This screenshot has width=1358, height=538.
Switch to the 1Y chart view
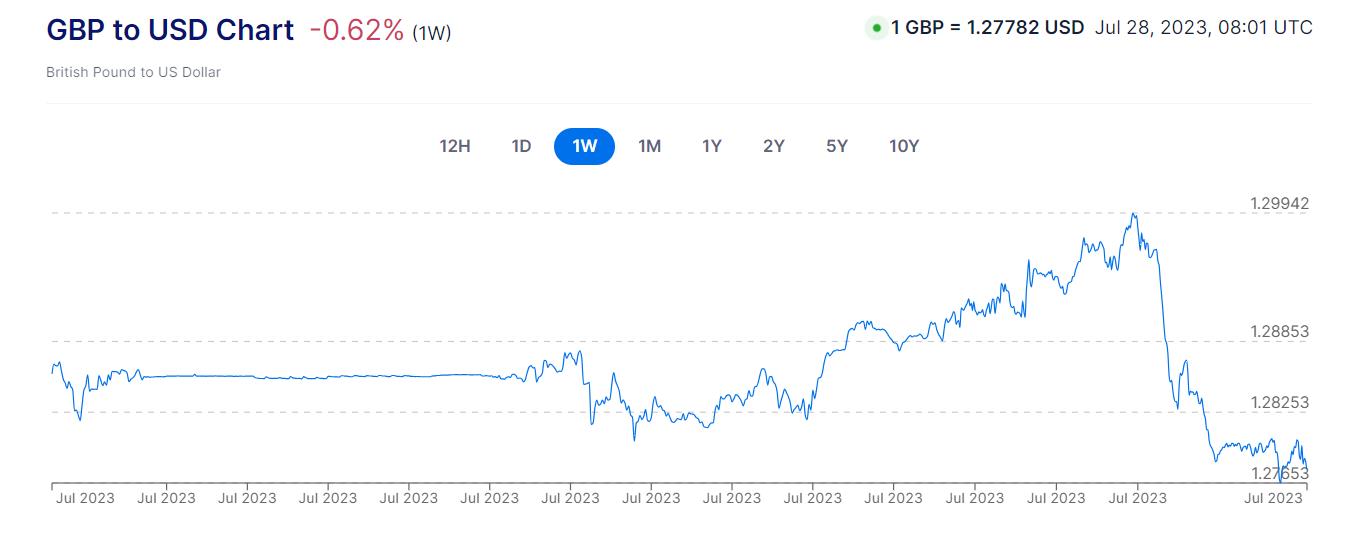click(712, 146)
